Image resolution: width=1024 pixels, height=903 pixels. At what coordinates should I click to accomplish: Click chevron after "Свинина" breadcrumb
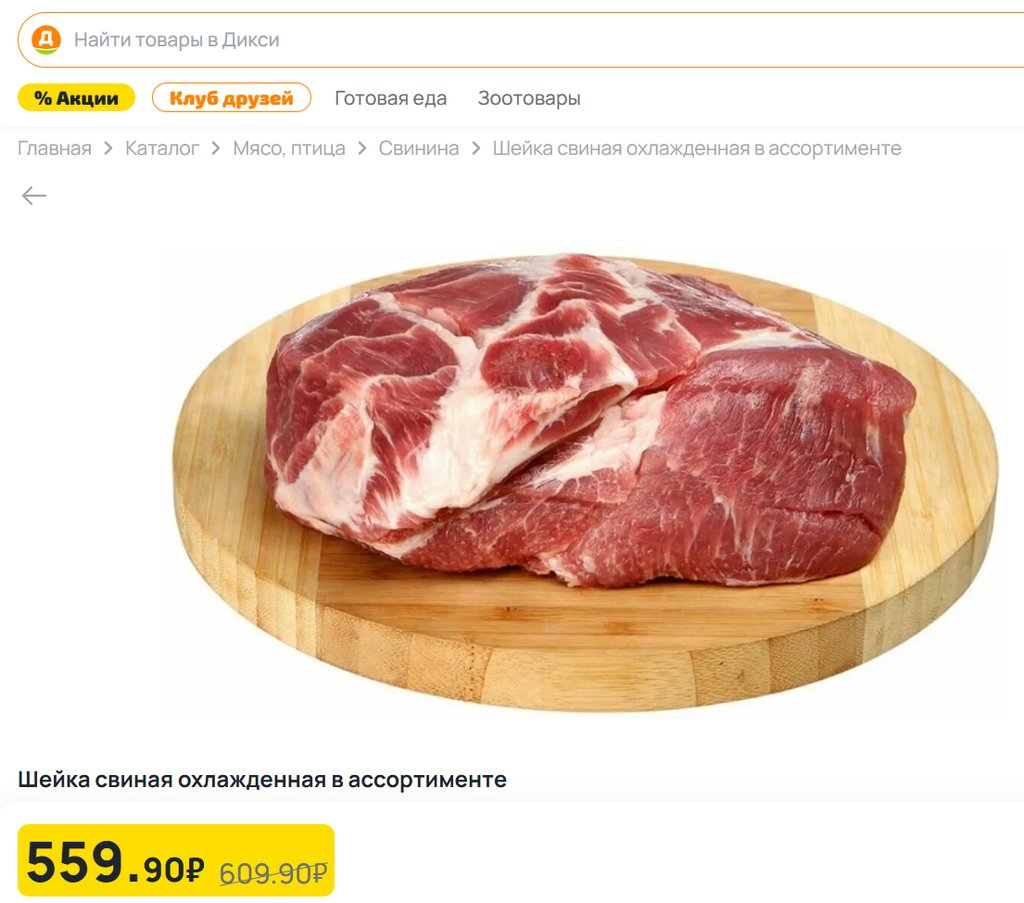[476, 149]
